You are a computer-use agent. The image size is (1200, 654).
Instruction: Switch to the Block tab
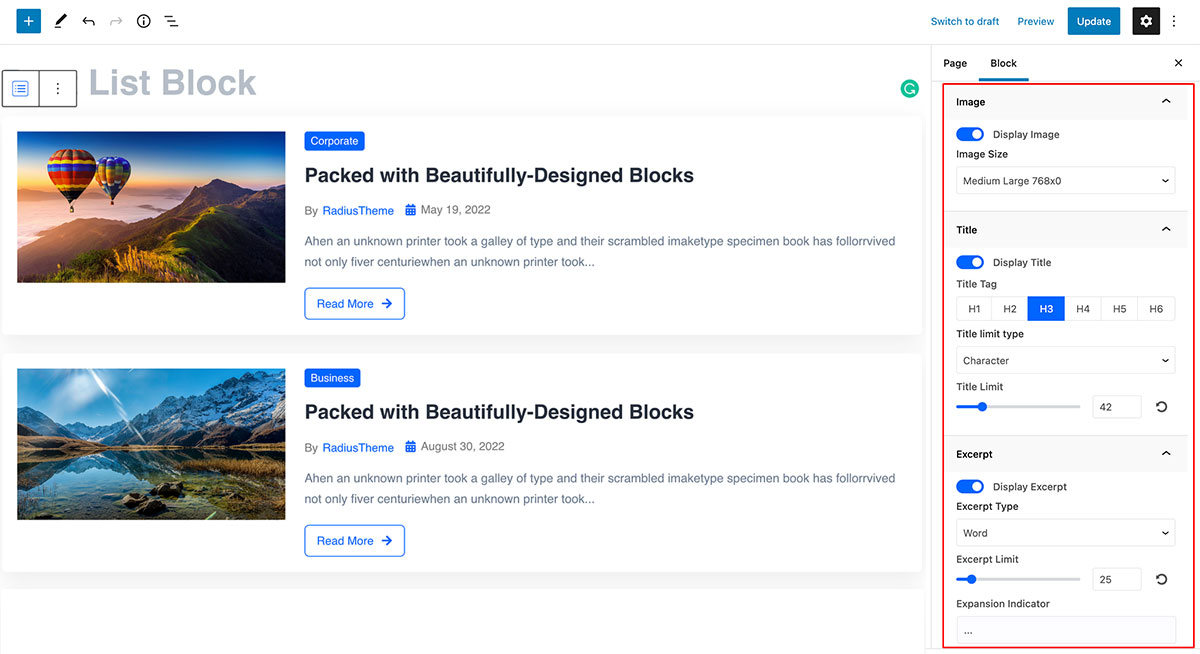pos(1003,63)
